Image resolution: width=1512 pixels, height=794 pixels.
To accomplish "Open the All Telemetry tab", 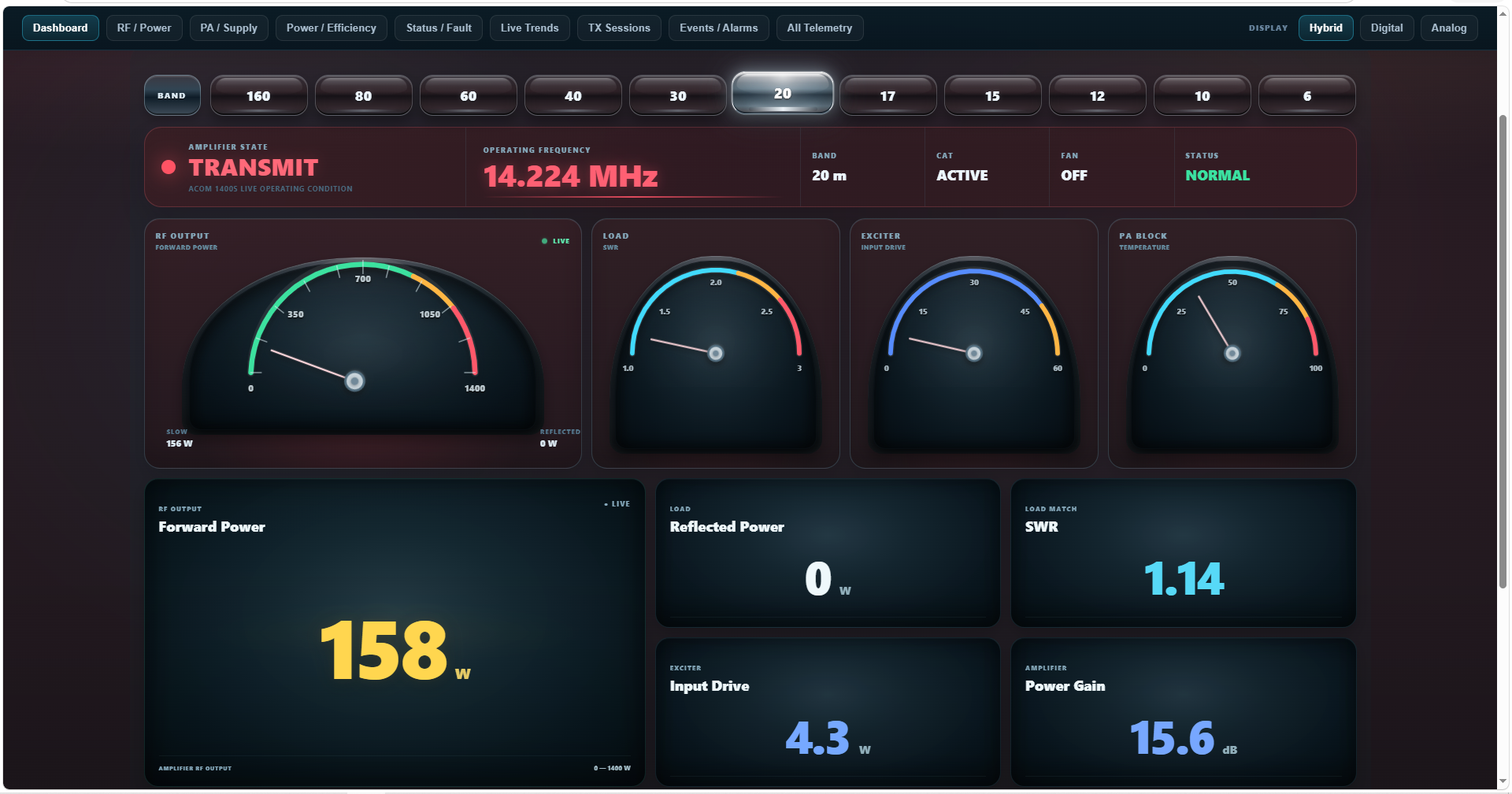I will 819,28.
